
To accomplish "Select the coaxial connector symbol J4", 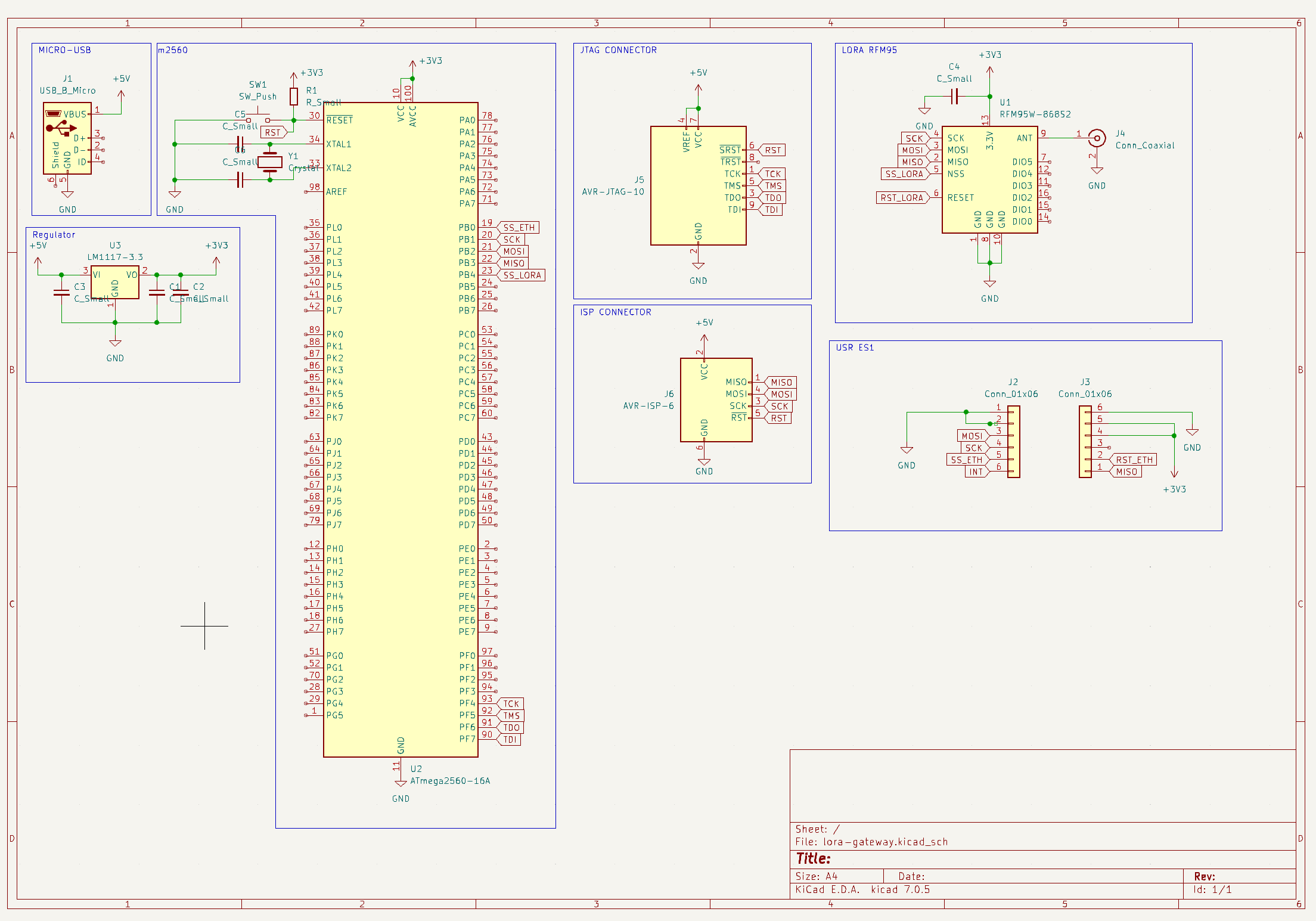I will pyautogui.click(x=1097, y=138).
